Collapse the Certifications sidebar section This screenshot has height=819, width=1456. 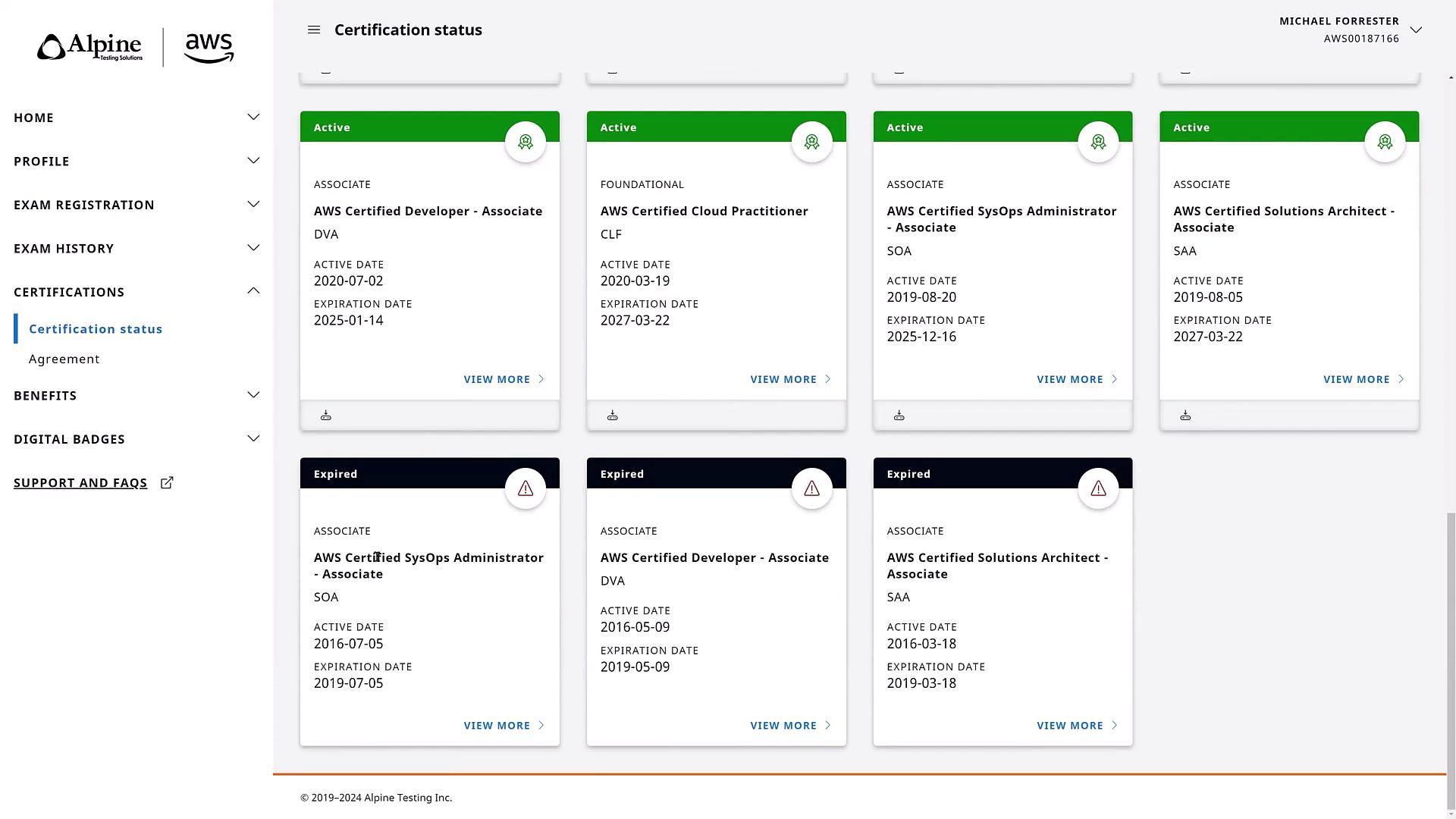point(253,292)
